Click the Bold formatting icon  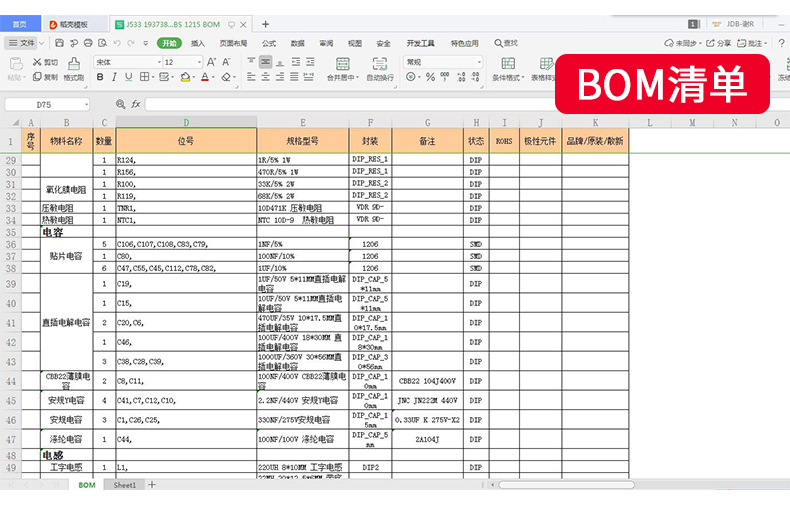pos(100,77)
